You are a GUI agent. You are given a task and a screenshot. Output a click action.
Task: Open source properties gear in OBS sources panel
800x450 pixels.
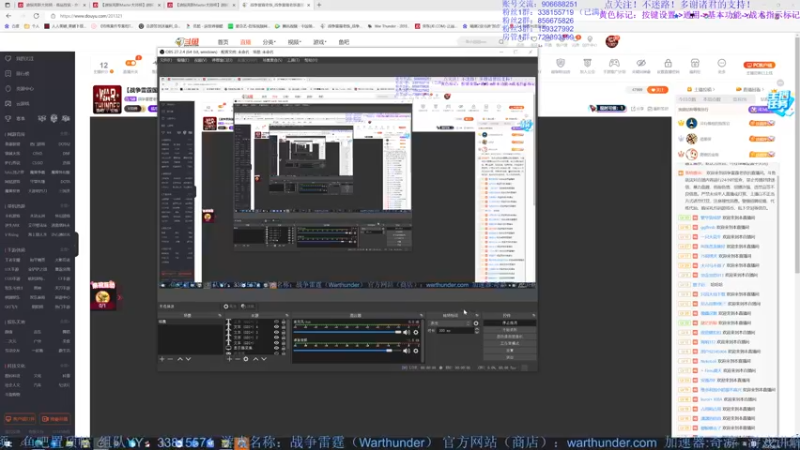coord(246,359)
